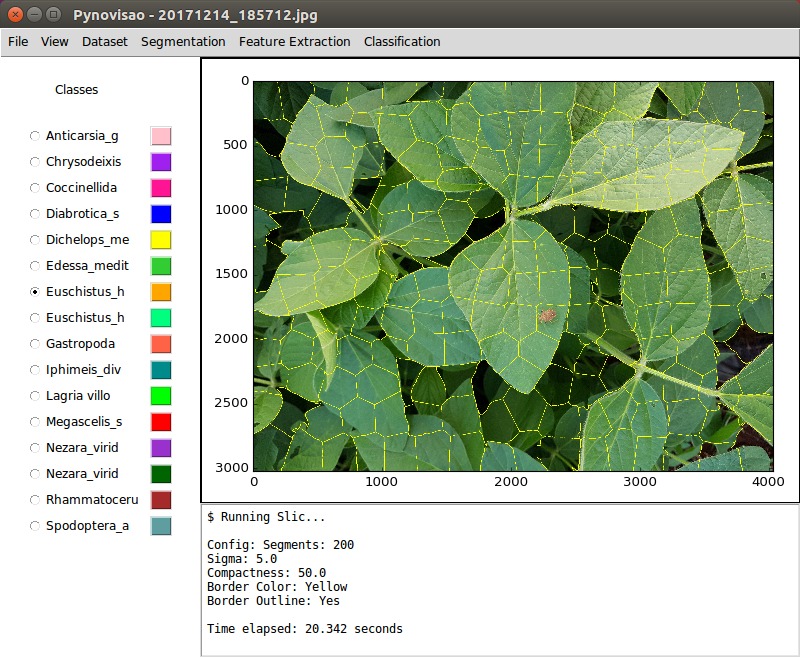Screen dimensions: 800x657
Task: Open the Feature Extraction menu
Action: point(294,42)
